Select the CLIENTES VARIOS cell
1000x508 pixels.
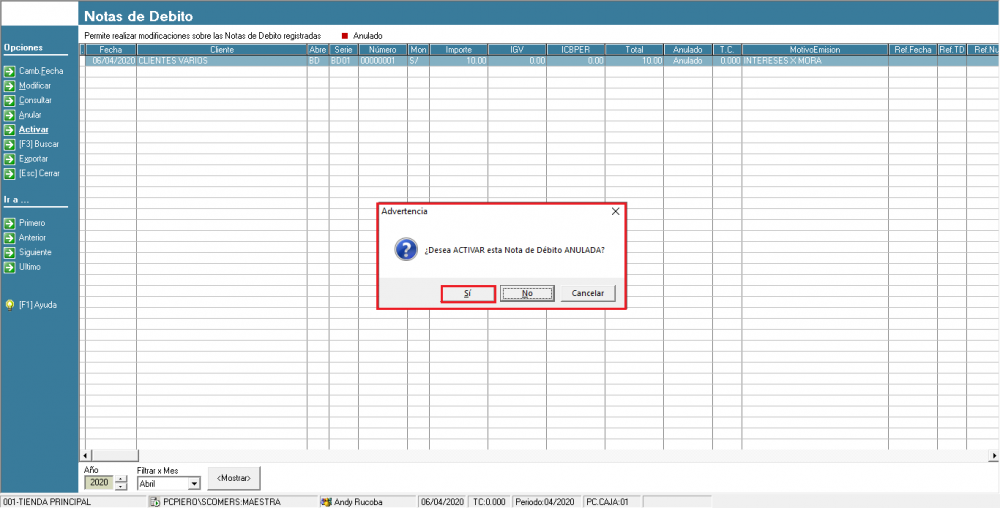click(x=222, y=61)
